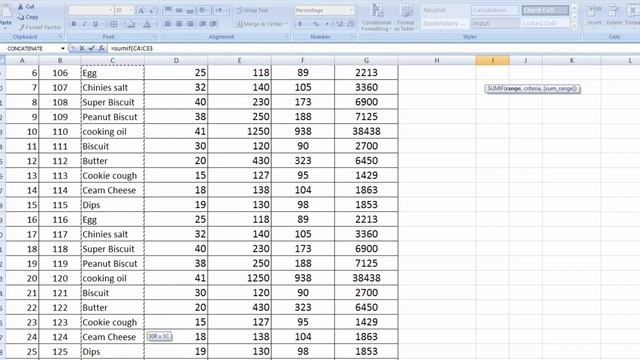The width and height of the screenshot is (640, 360).
Task: Click the Decrease Indent icon
Action: point(202,24)
